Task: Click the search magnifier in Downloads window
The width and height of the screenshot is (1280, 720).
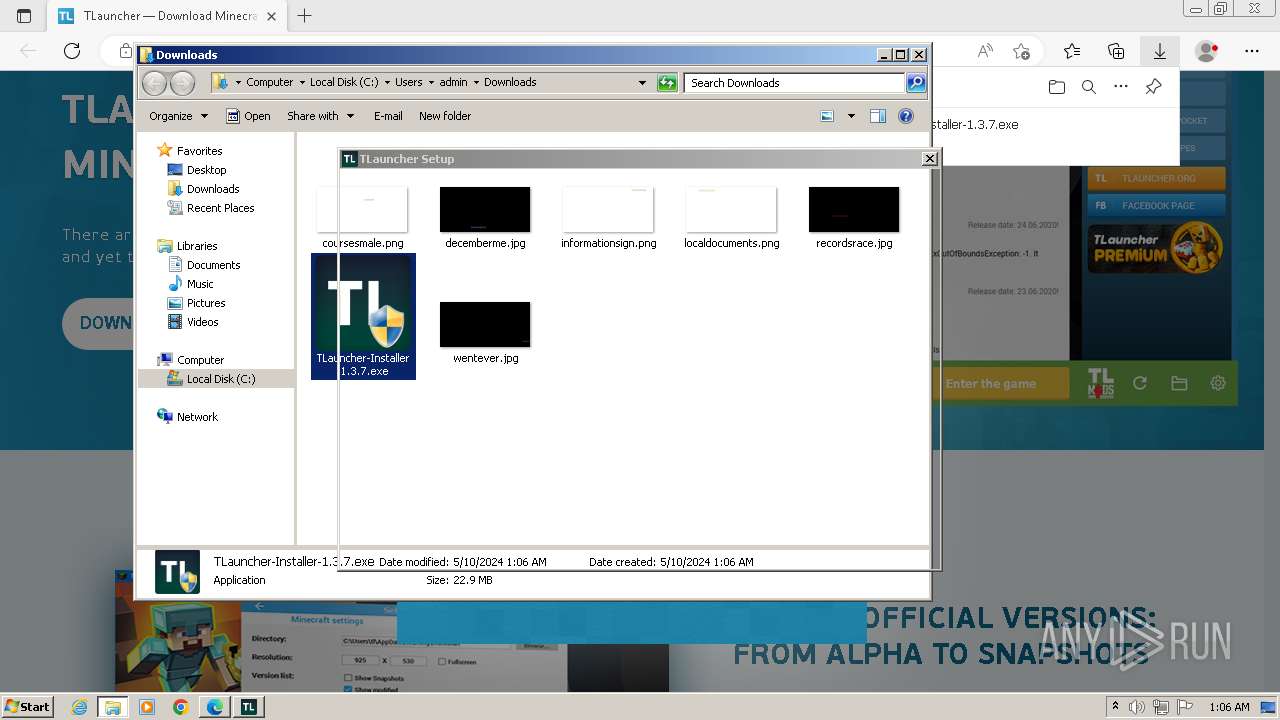Action: (x=916, y=83)
